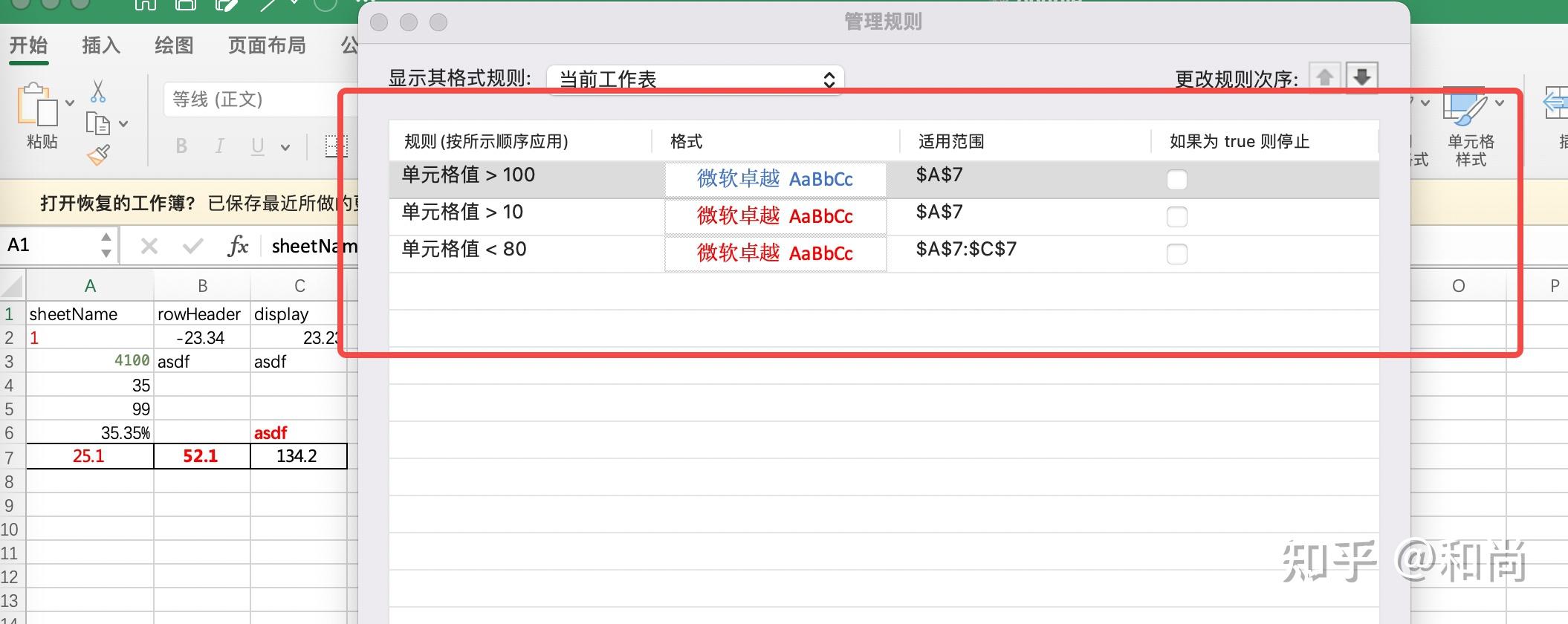Open the 显示其格式规则 dropdown (当前工作表)
This screenshot has height=624, width=1568.
[x=696, y=79]
